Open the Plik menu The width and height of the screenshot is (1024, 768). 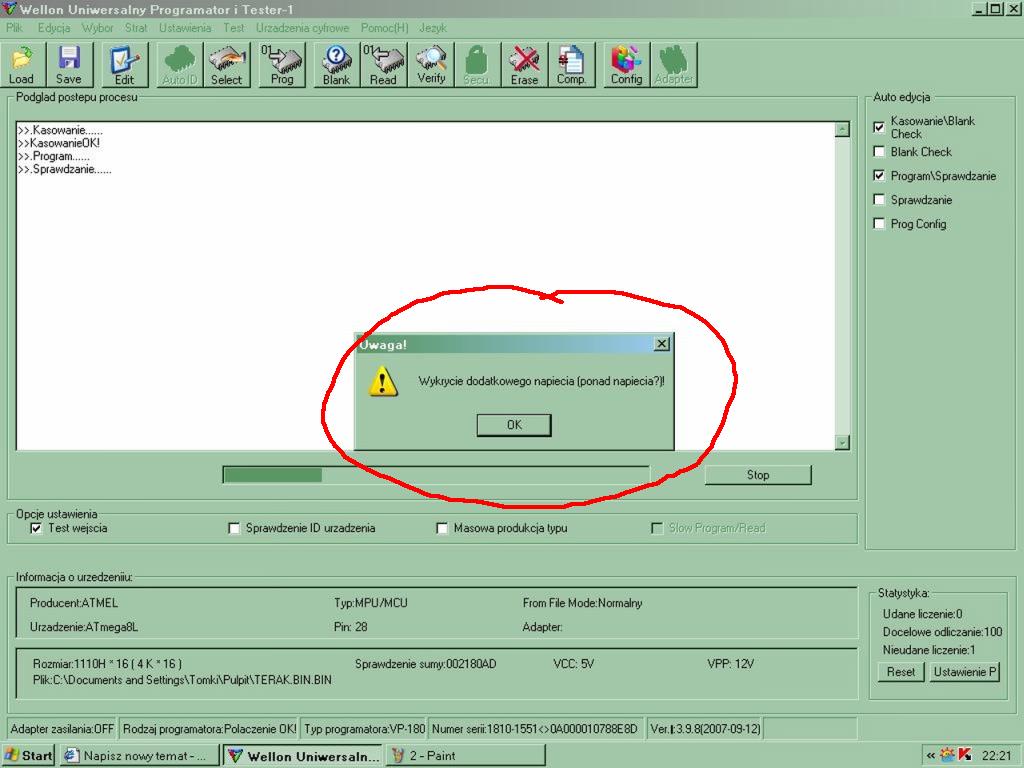point(14,28)
